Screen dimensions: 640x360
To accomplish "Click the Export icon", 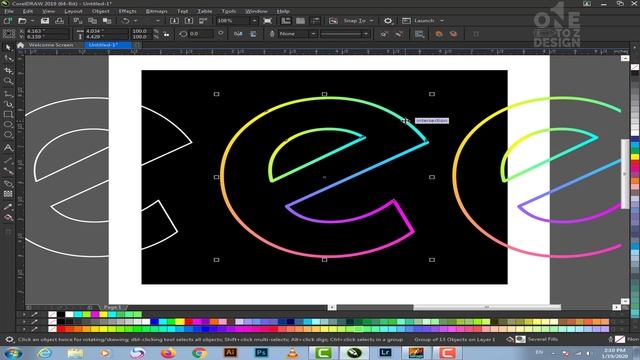I will pos(189,20).
